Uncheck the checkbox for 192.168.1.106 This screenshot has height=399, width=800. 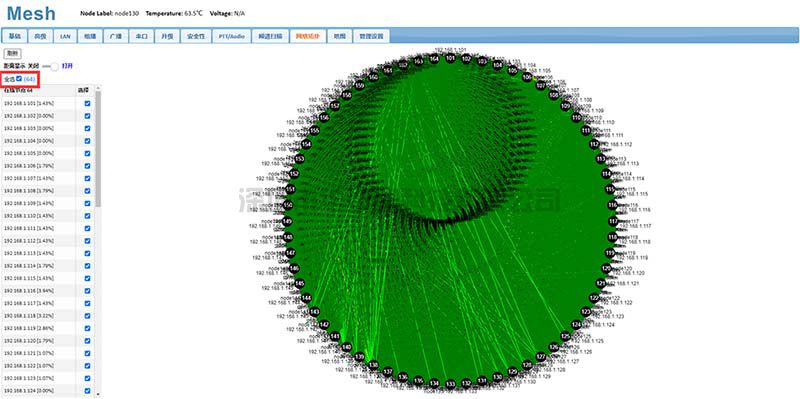(87, 166)
